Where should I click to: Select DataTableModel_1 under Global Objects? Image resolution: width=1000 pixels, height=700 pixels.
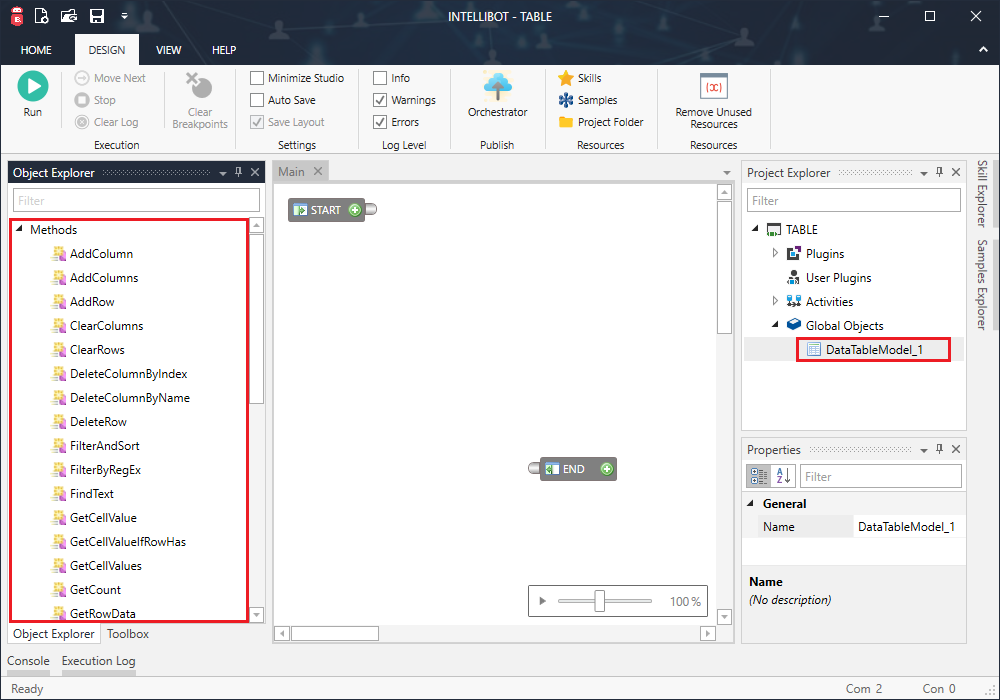point(875,349)
